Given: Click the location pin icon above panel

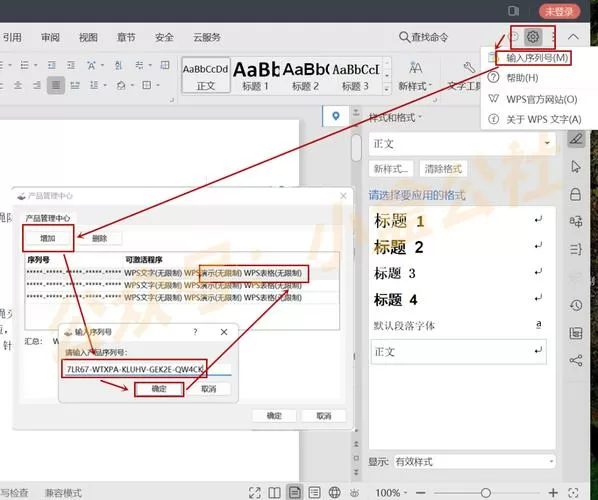Looking at the screenshot, I should click(336, 116).
